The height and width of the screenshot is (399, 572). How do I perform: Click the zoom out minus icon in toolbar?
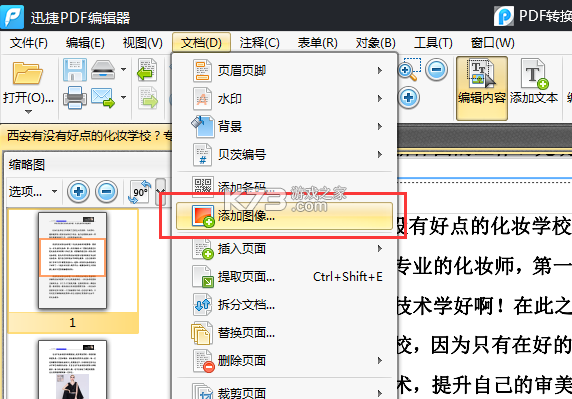pyautogui.click(x=436, y=69)
